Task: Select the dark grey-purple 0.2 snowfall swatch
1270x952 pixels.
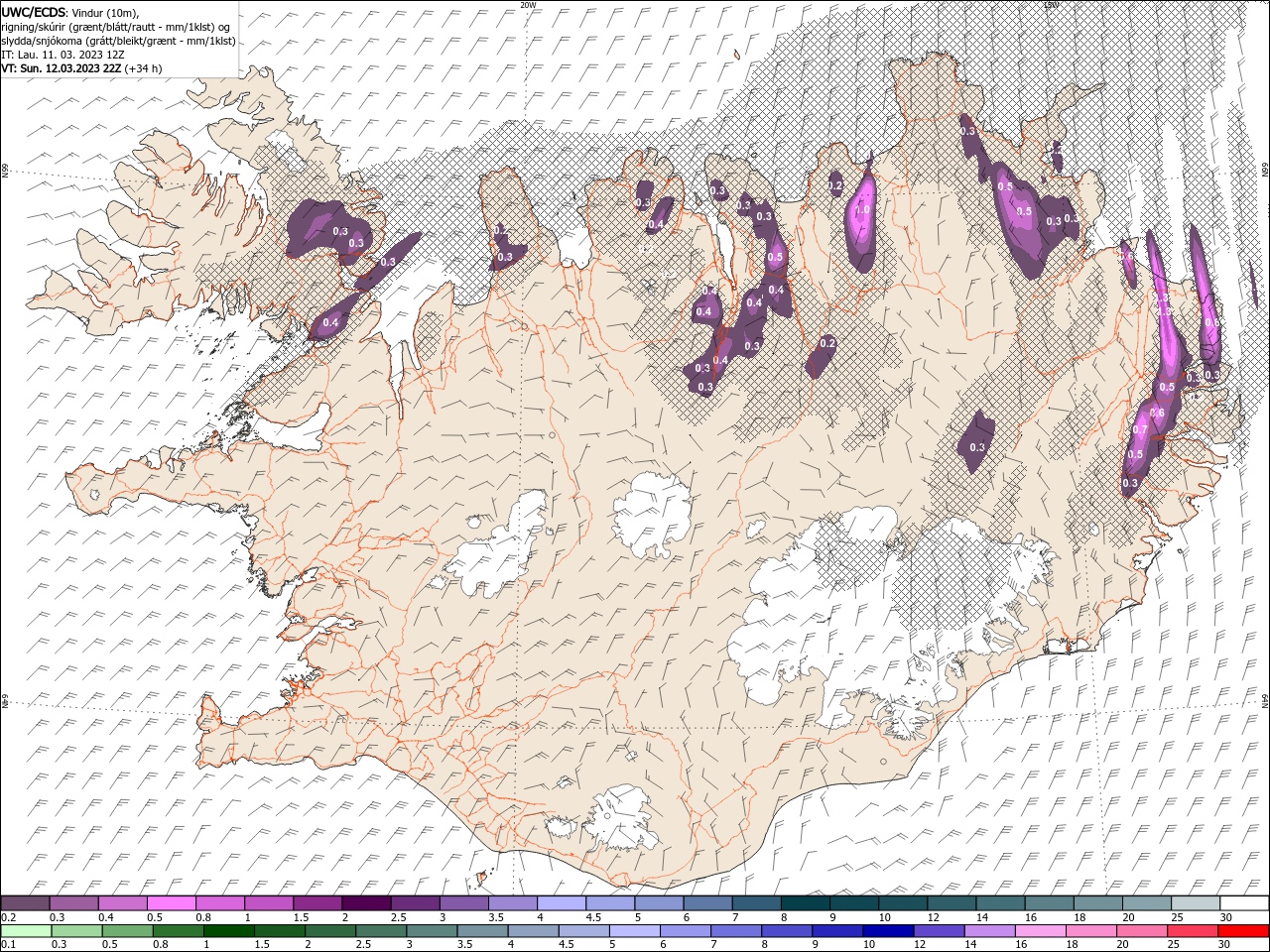Action: [25, 902]
